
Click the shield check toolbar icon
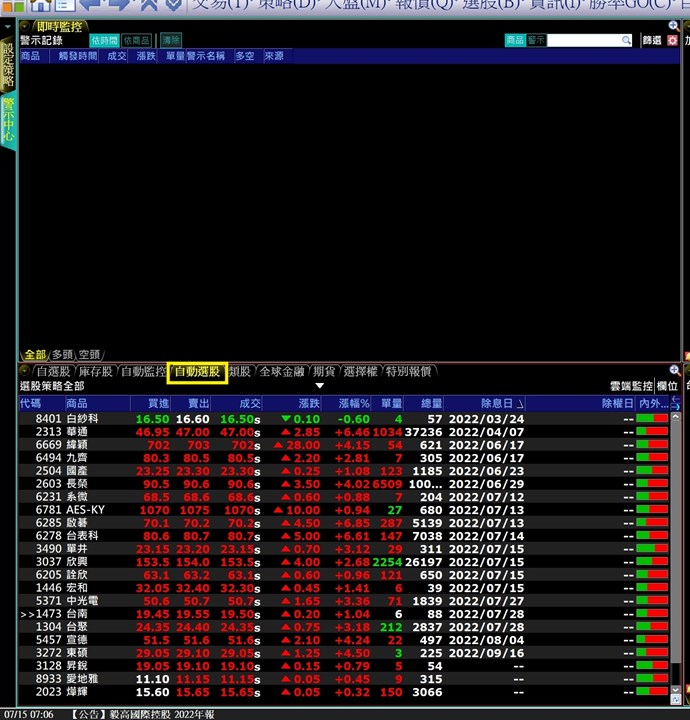[174, 5]
